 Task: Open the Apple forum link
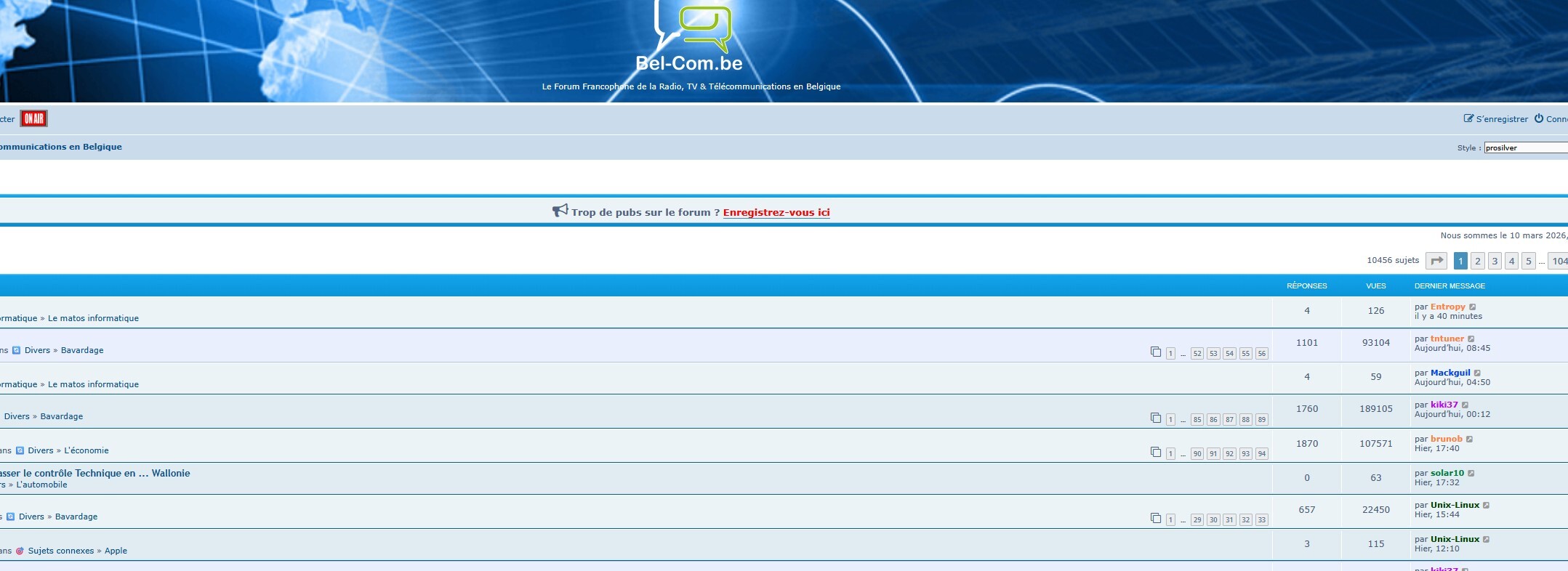[x=116, y=551]
